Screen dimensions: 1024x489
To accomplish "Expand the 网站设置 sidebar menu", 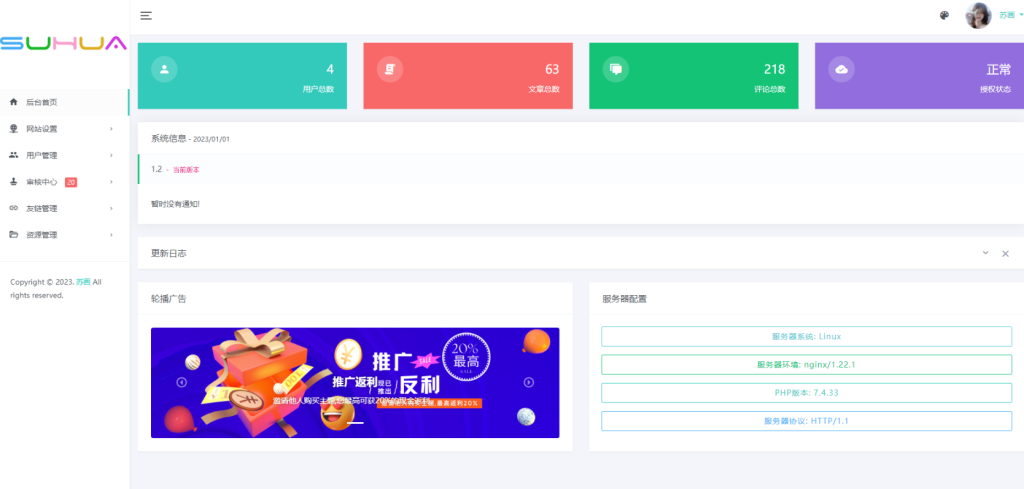I will click(65, 129).
